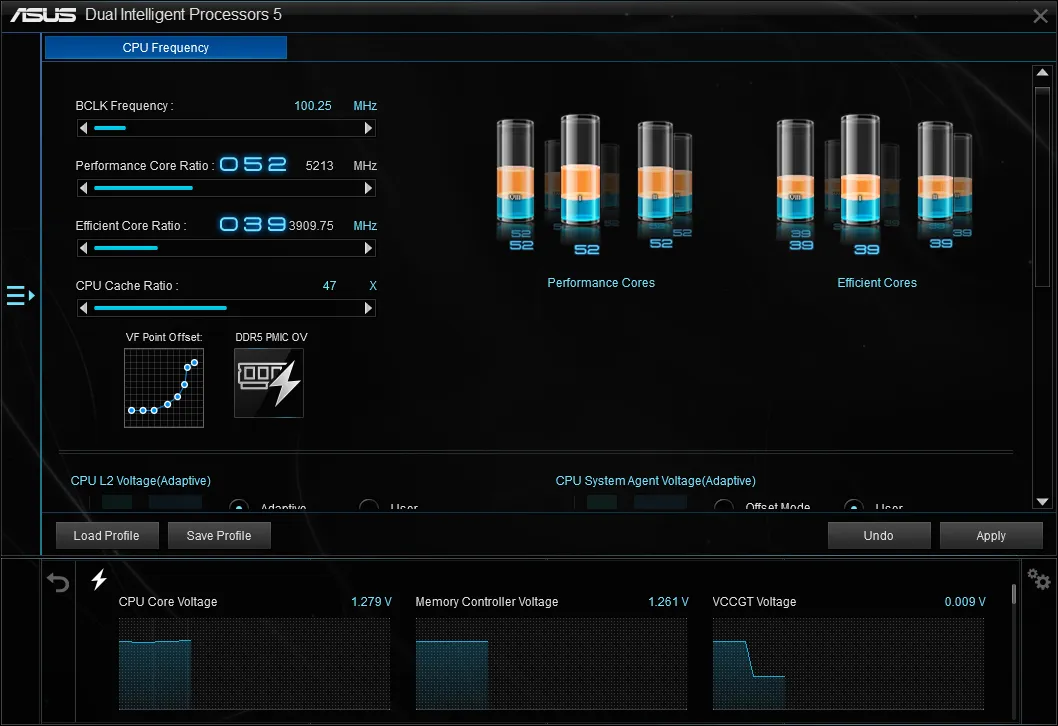The image size is (1058, 726).
Task: Increase CPU Cache Ratio with the right arrow
Action: point(368,308)
